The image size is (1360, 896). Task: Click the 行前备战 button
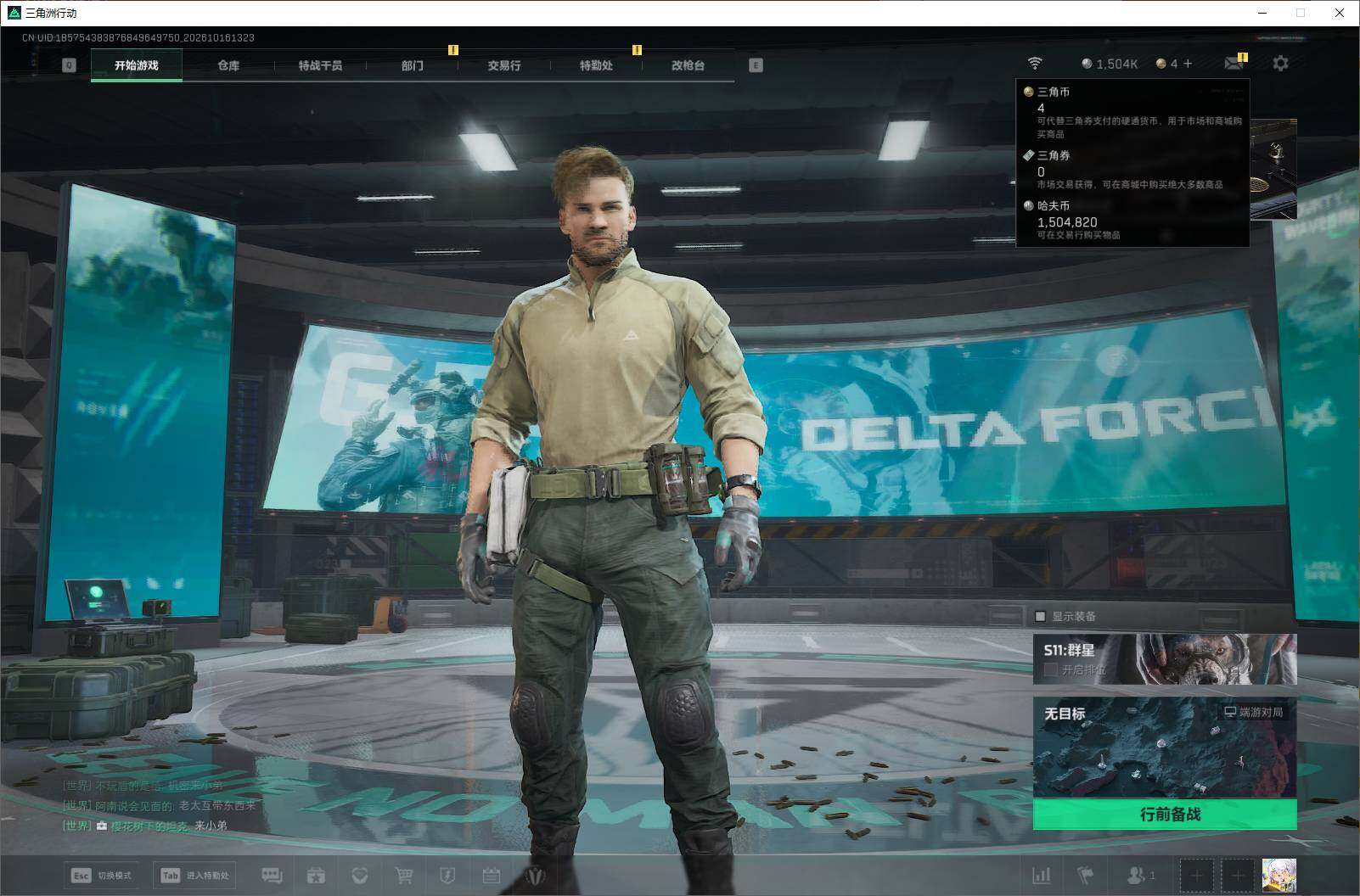pos(1165,815)
